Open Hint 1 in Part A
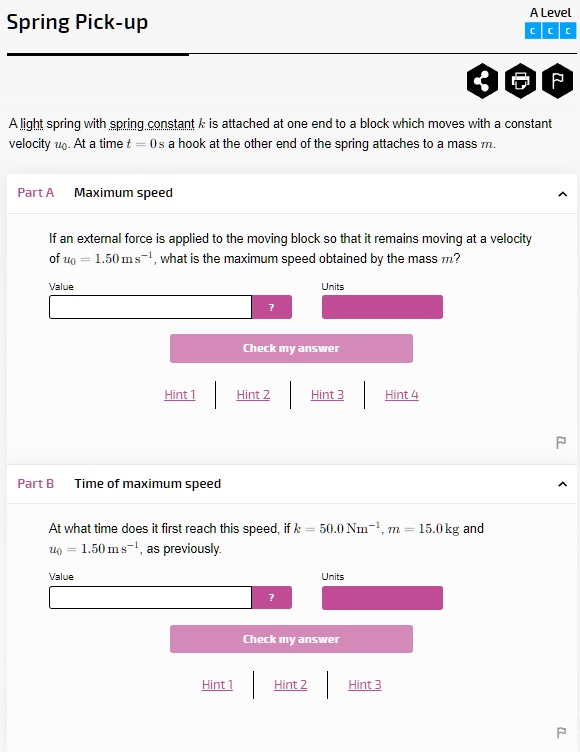 point(180,395)
